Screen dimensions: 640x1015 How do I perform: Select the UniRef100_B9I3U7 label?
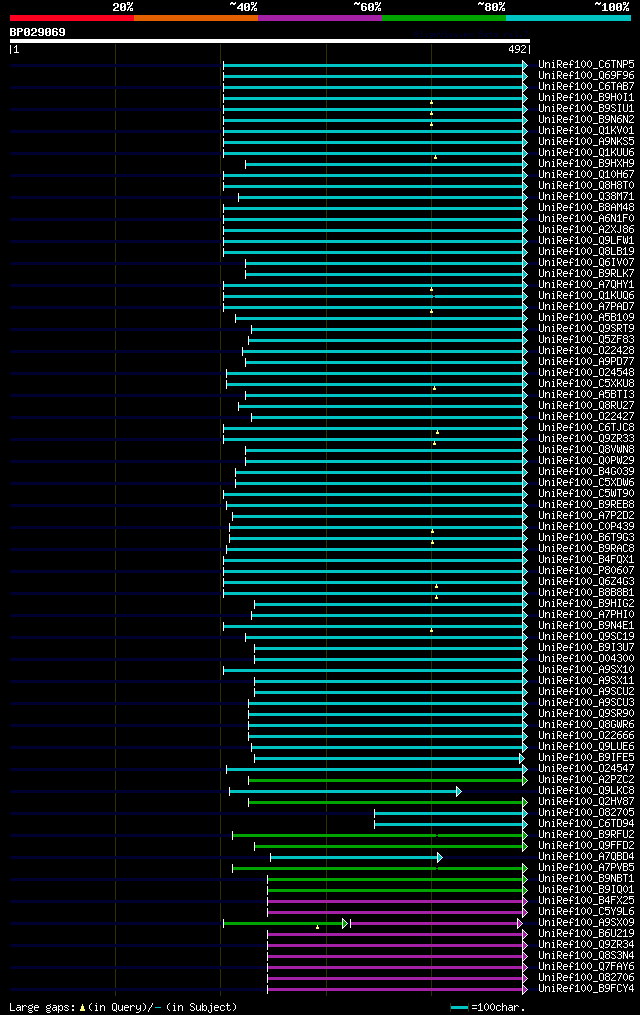click(586, 648)
